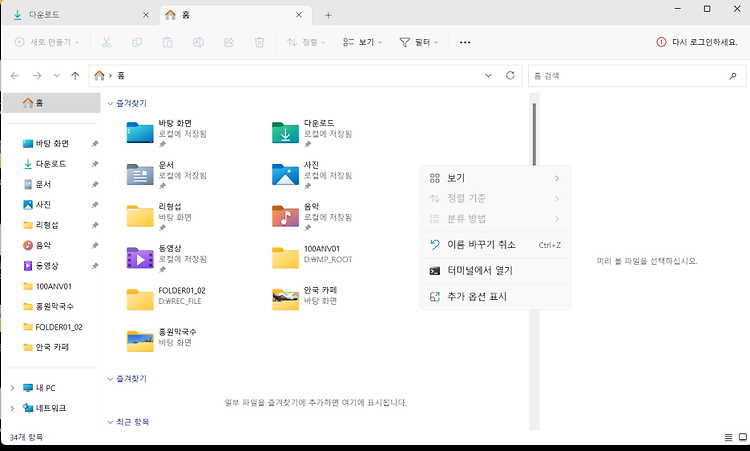Add a new tab with plus button
This screenshot has height=451, width=750.
[328, 15]
